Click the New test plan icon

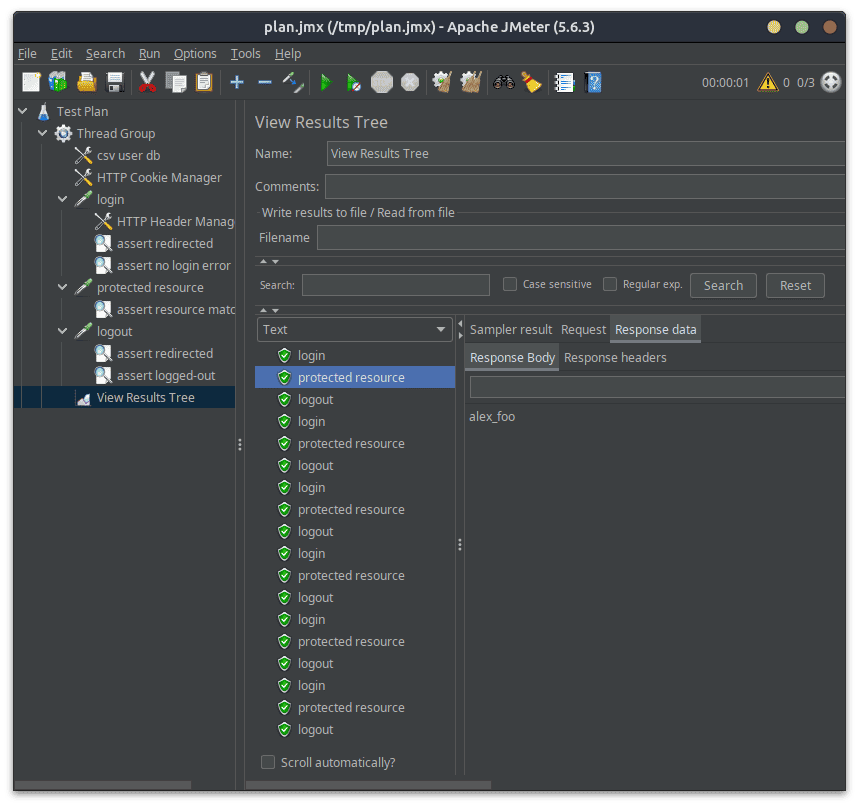click(x=31, y=82)
